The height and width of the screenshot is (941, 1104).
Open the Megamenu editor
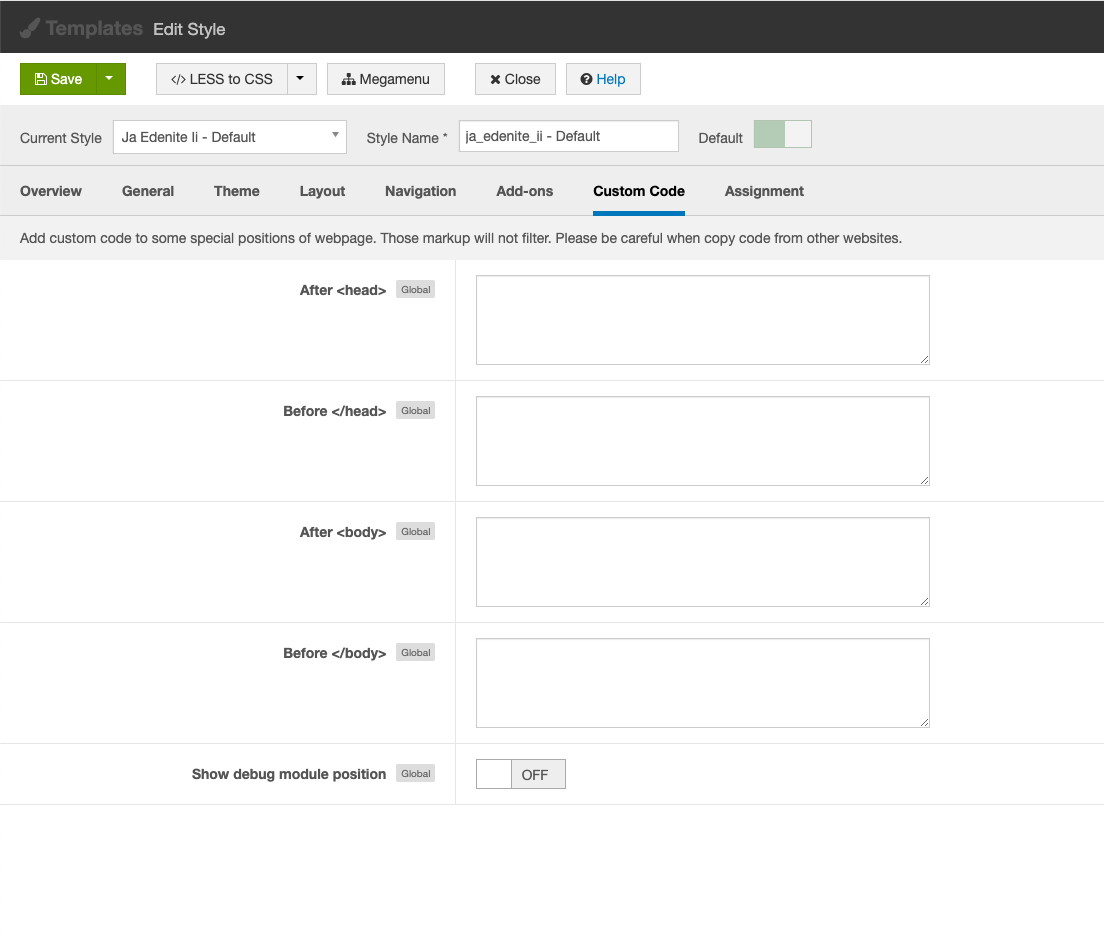(x=385, y=79)
